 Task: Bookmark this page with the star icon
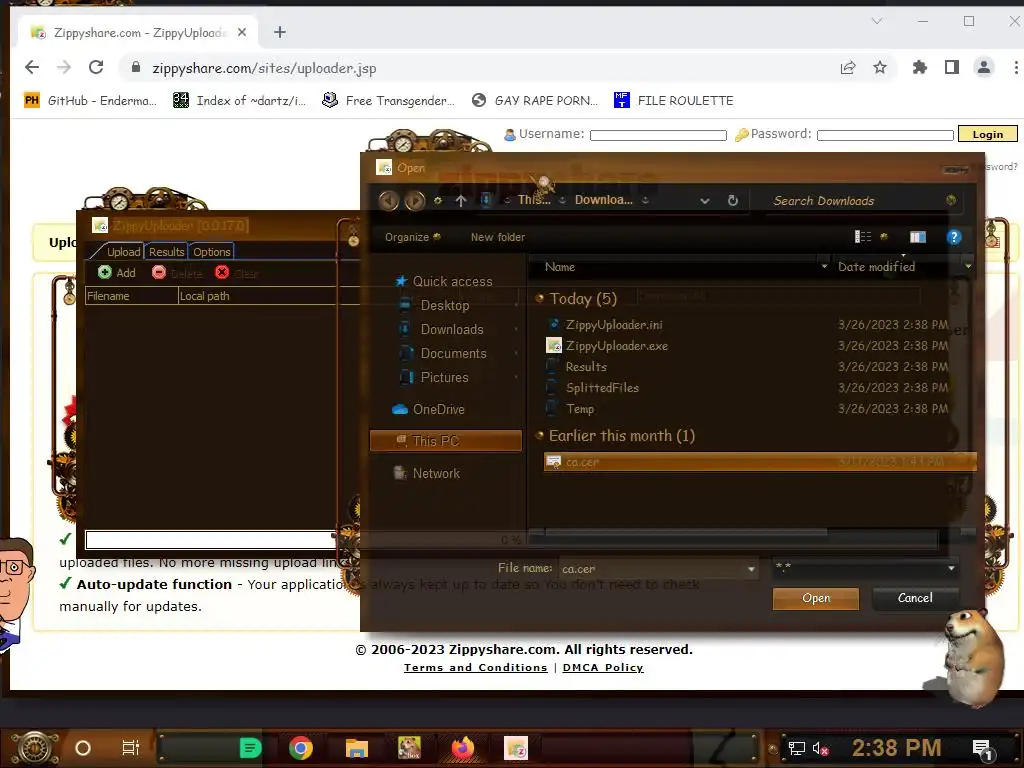point(880,67)
